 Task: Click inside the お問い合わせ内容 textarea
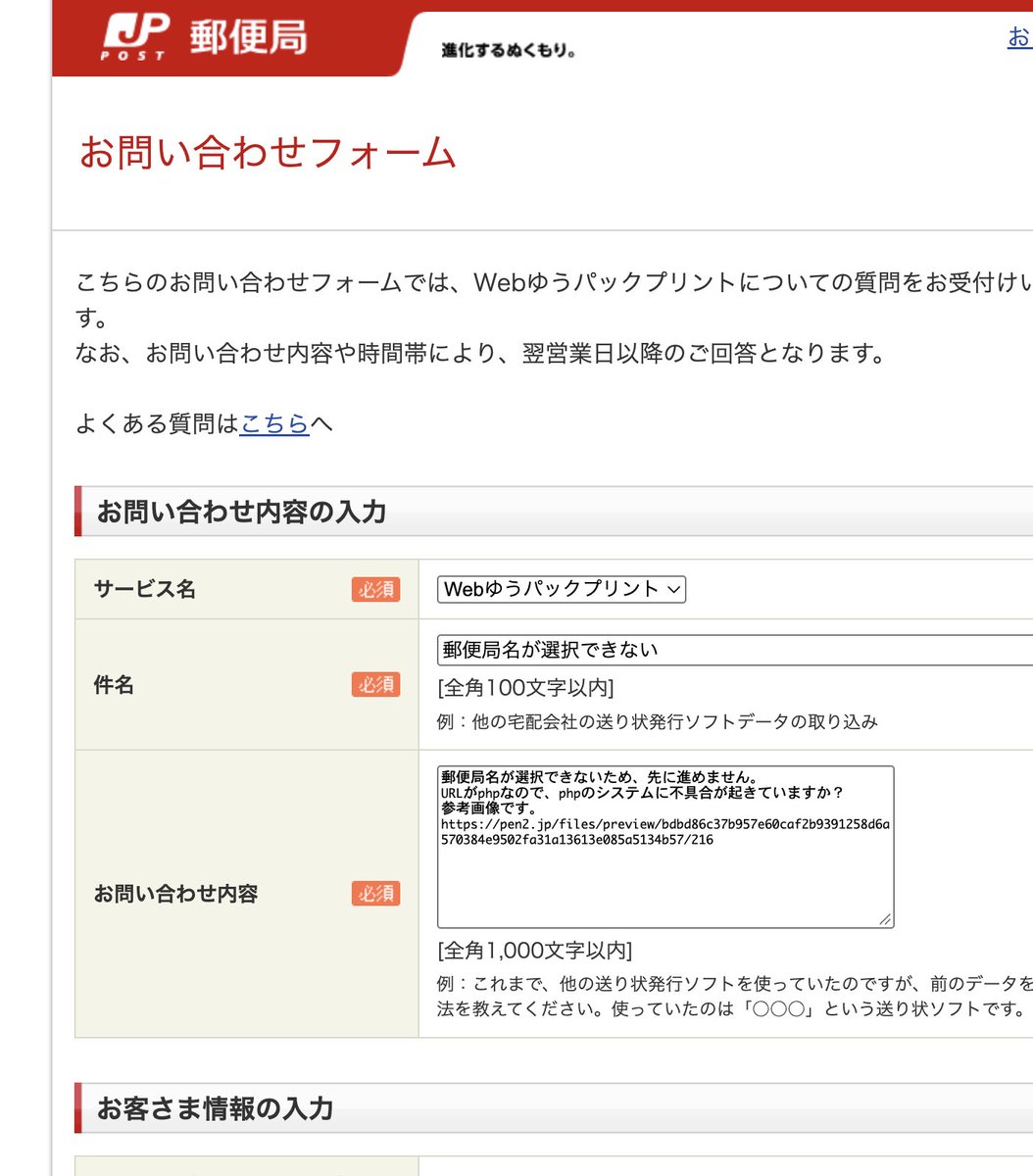(665, 847)
